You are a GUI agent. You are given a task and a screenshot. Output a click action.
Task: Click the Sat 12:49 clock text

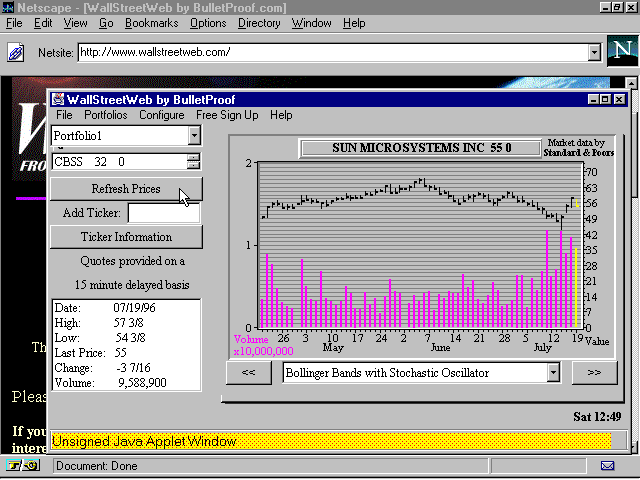(x=597, y=416)
